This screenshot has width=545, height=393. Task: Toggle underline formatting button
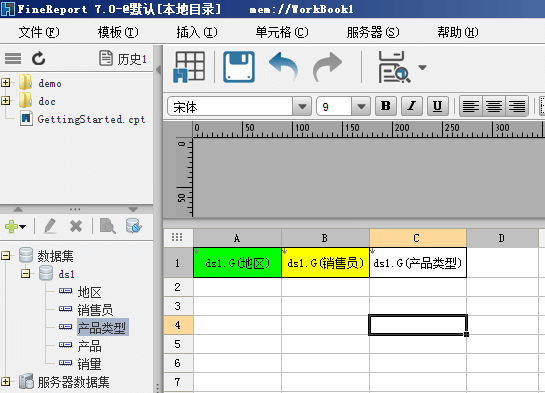(x=437, y=106)
